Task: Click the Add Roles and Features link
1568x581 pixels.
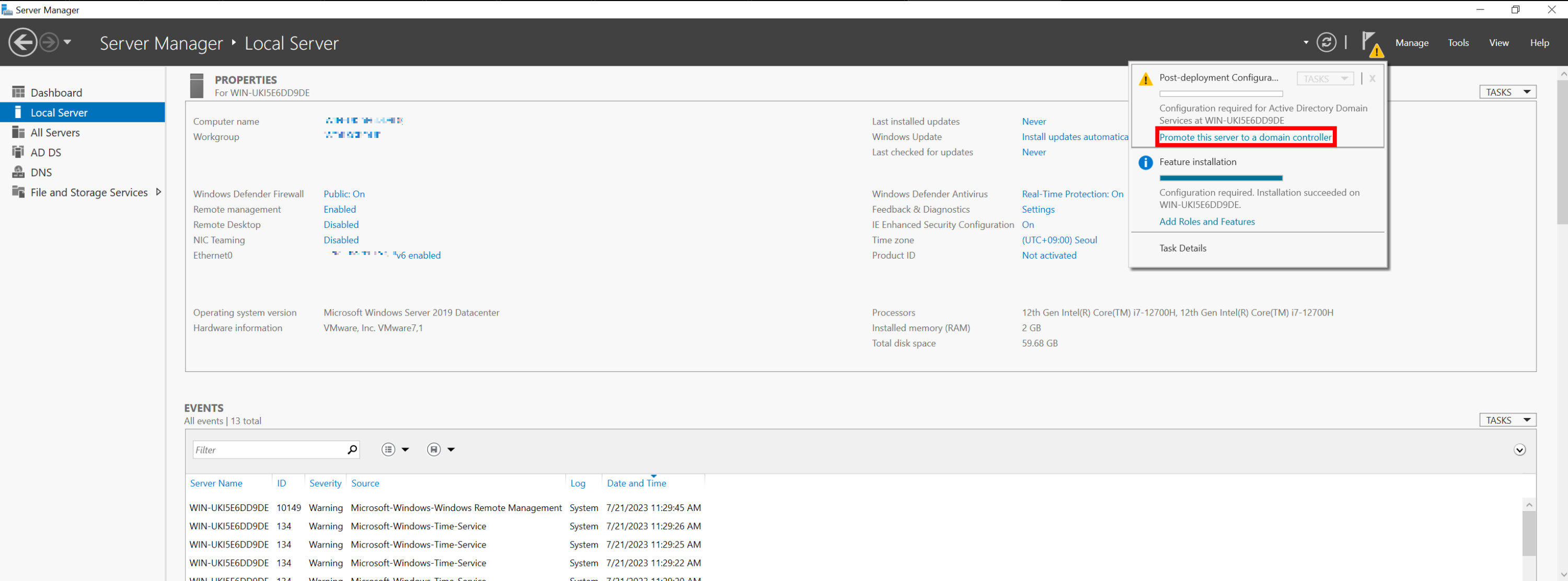Action: 1206,222
